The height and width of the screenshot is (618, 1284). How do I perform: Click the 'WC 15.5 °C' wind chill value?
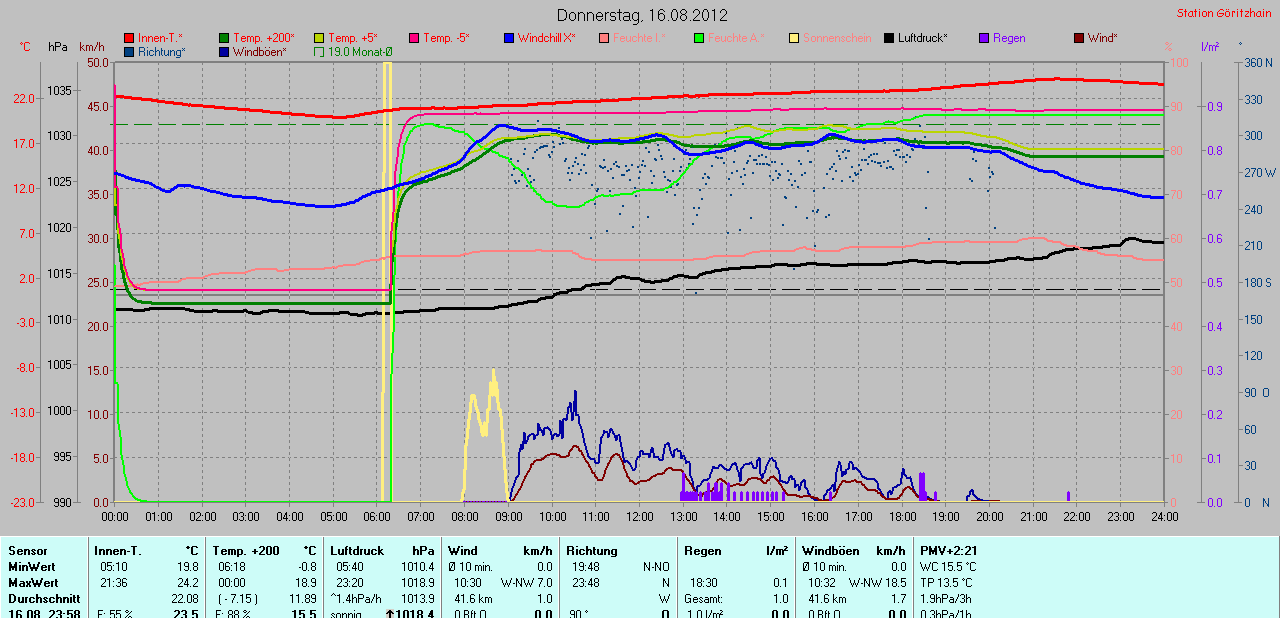pyautogui.click(x=946, y=567)
